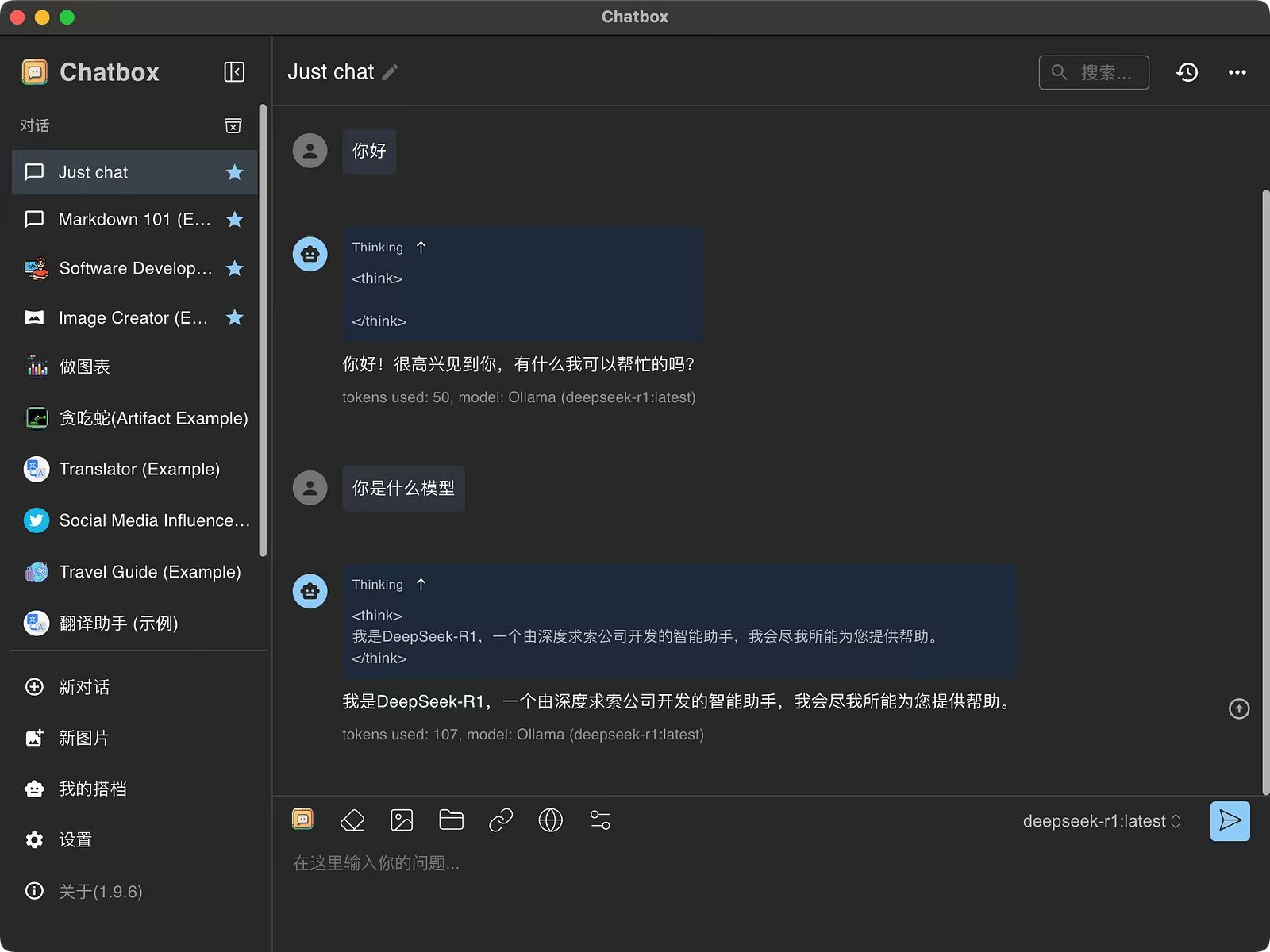
Task: Open the three-dot more options menu
Action: pos(1237,72)
